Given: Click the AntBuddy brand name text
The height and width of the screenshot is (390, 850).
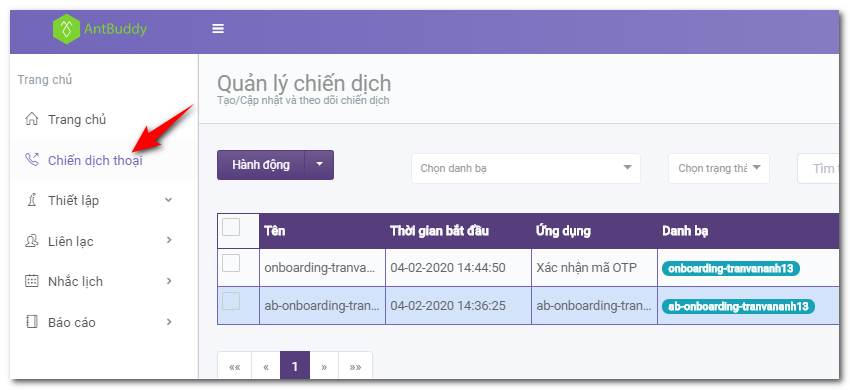Looking at the screenshot, I should (x=115, y=29).
